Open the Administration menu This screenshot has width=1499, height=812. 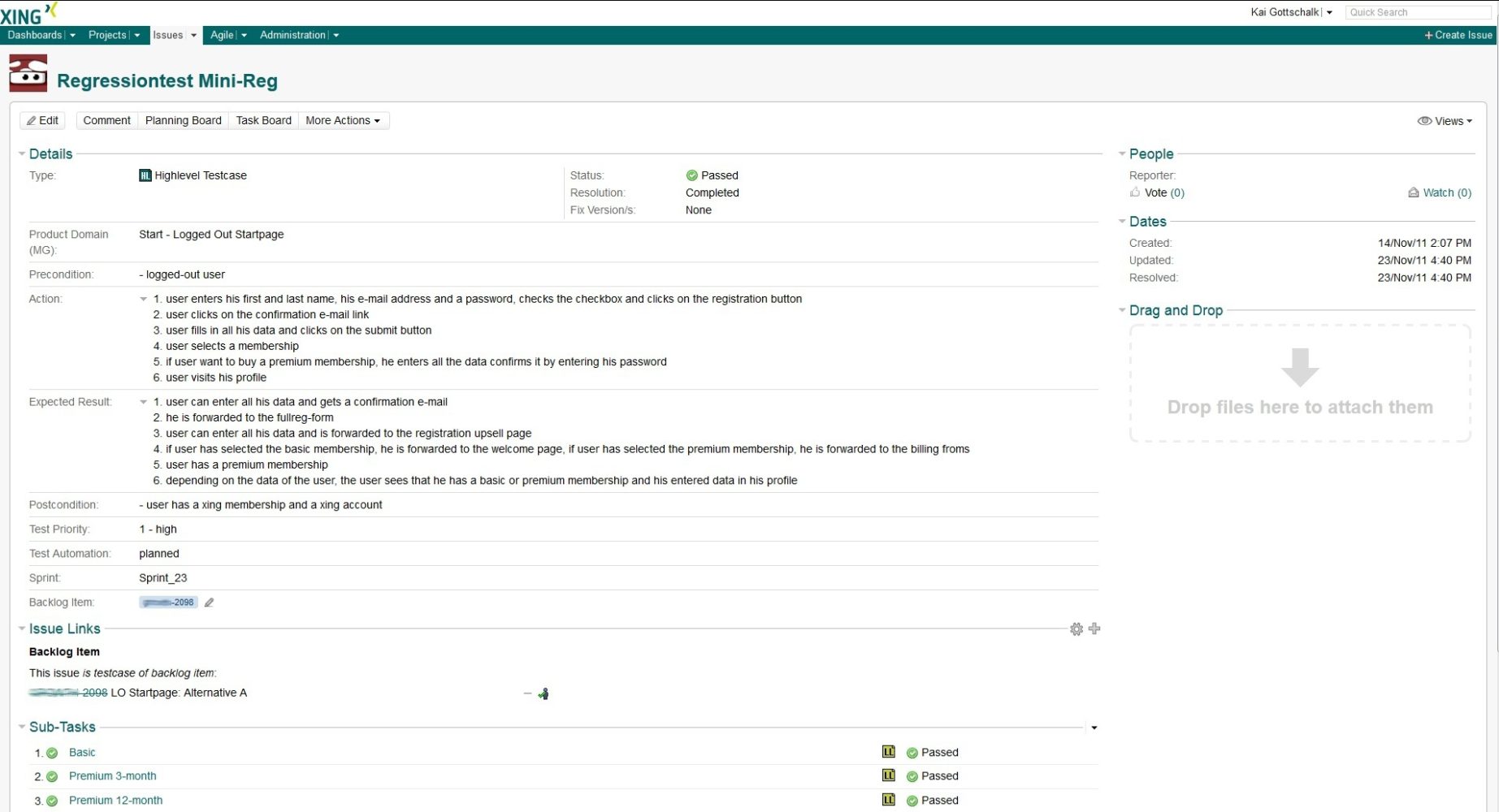click(x=293, y=35)
